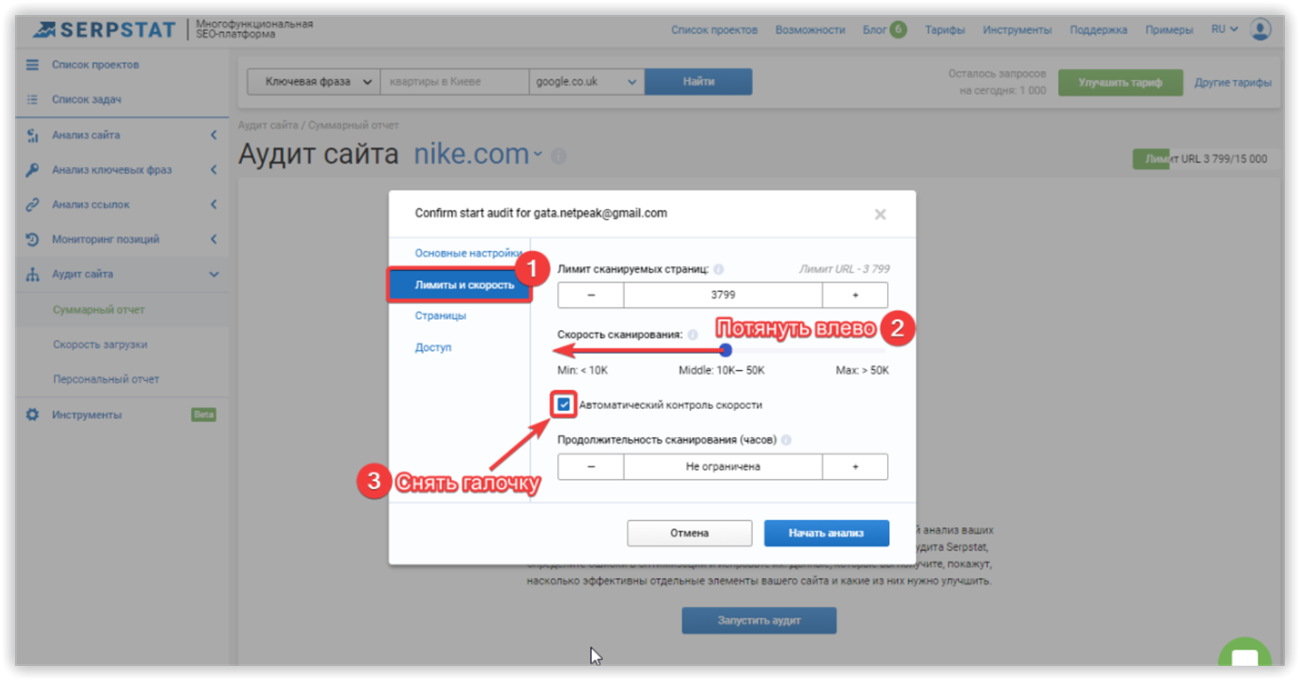Screen dimensions: 1300x681
Task: Click the Serpstat logo
Action: 105,29
